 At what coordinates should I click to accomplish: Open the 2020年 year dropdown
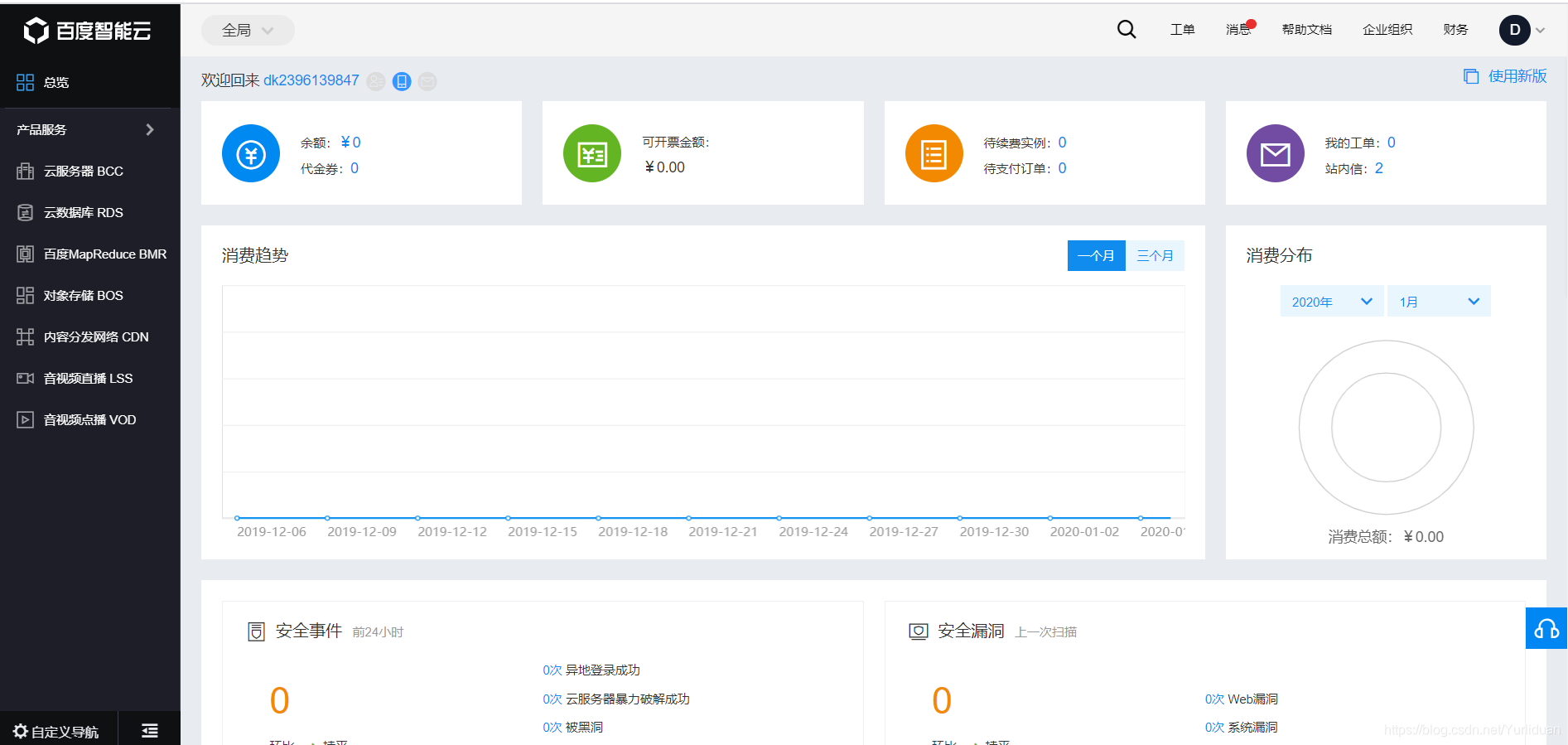tap(1332, 302)
